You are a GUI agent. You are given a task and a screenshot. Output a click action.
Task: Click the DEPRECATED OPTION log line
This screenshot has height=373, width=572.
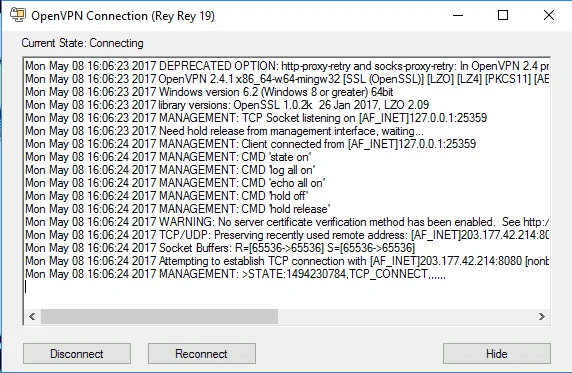click(x=287, y=66)
